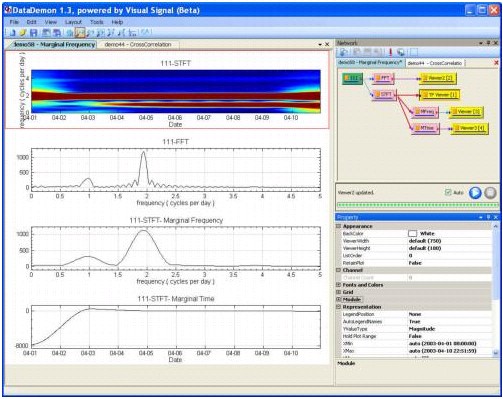Click the red exclamation icon in Network toolbar

[x=391, y=52]
